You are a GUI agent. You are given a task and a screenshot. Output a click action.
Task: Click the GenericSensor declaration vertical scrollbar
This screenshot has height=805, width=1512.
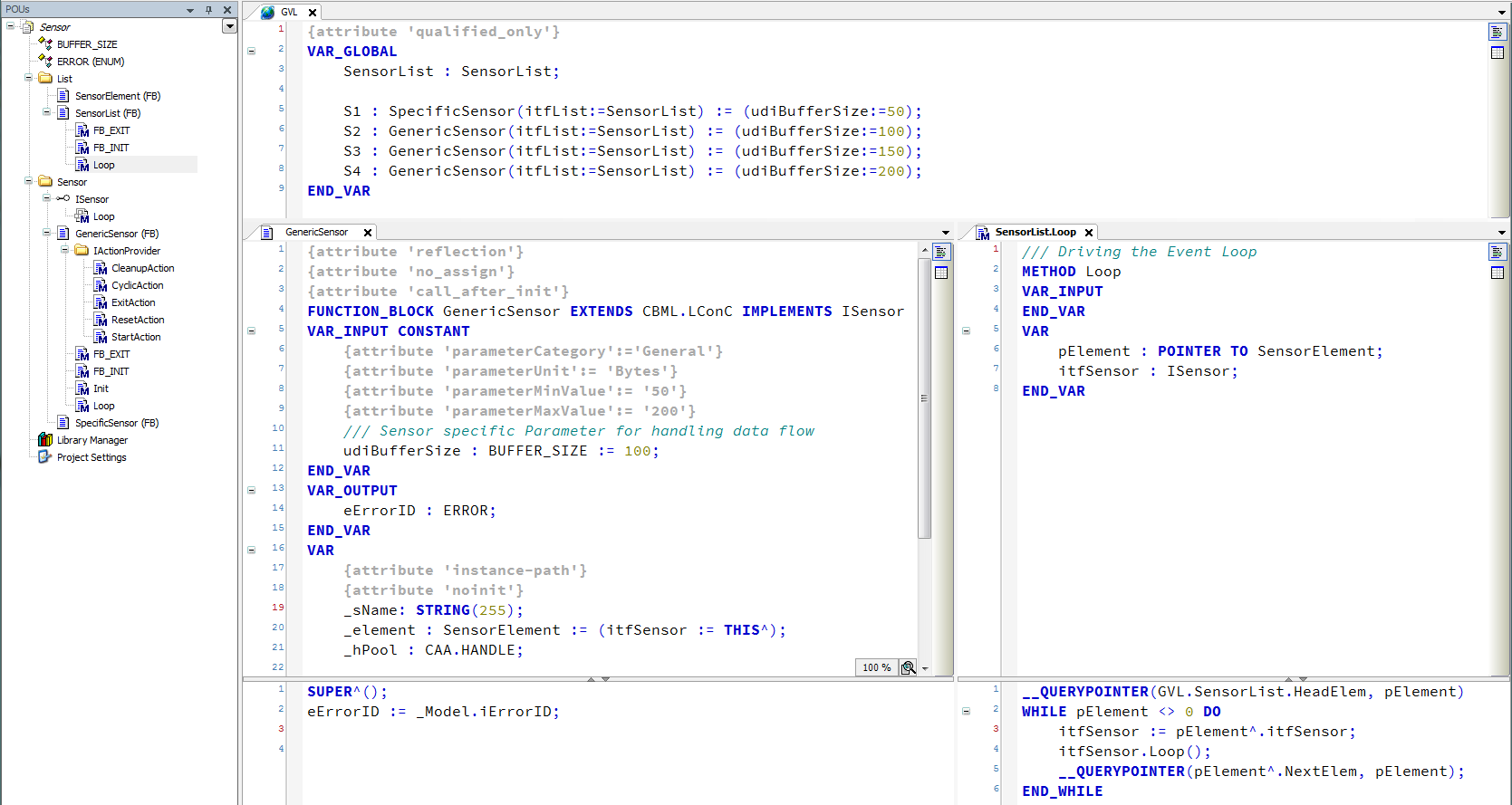click(924, 398)
